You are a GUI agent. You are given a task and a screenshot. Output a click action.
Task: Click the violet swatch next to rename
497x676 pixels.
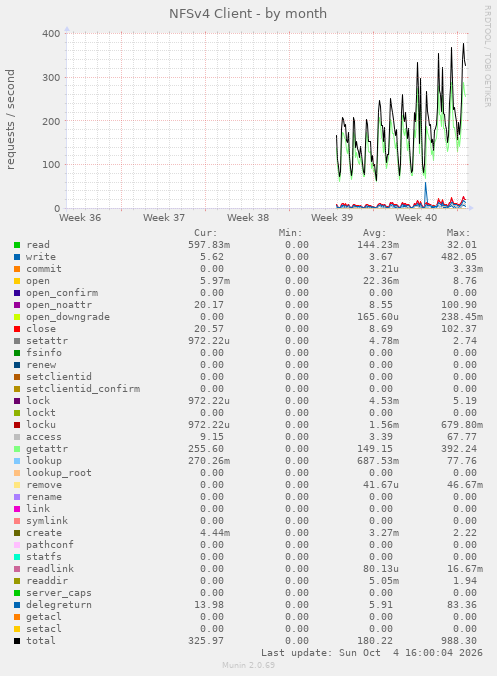pyautogui.click(x=17, y=497)
